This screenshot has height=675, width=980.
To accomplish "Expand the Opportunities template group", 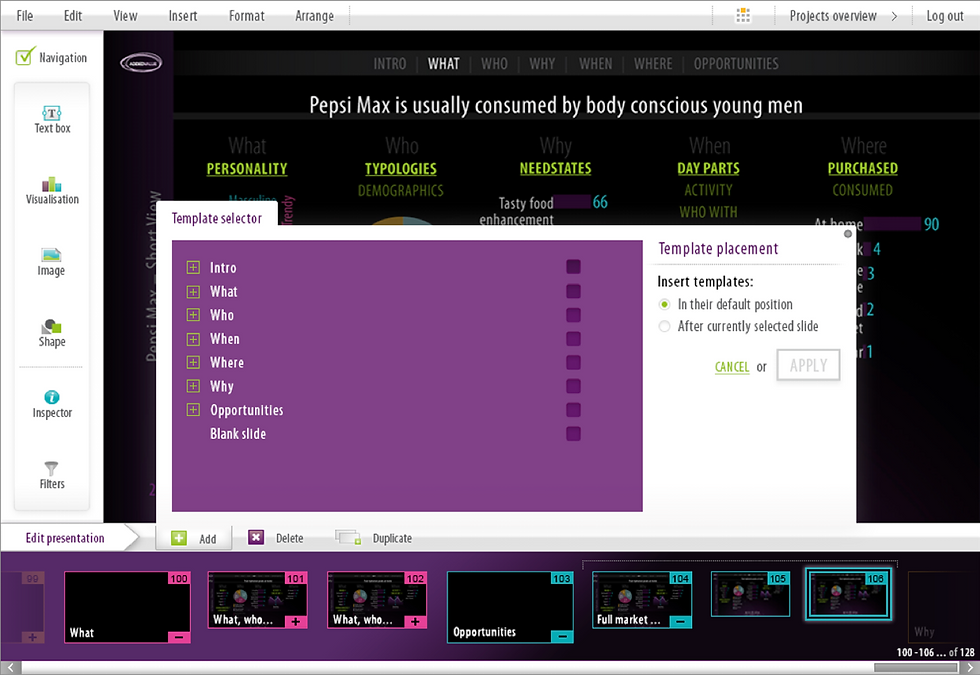I will pyautogui.click(x=193, y=410).
